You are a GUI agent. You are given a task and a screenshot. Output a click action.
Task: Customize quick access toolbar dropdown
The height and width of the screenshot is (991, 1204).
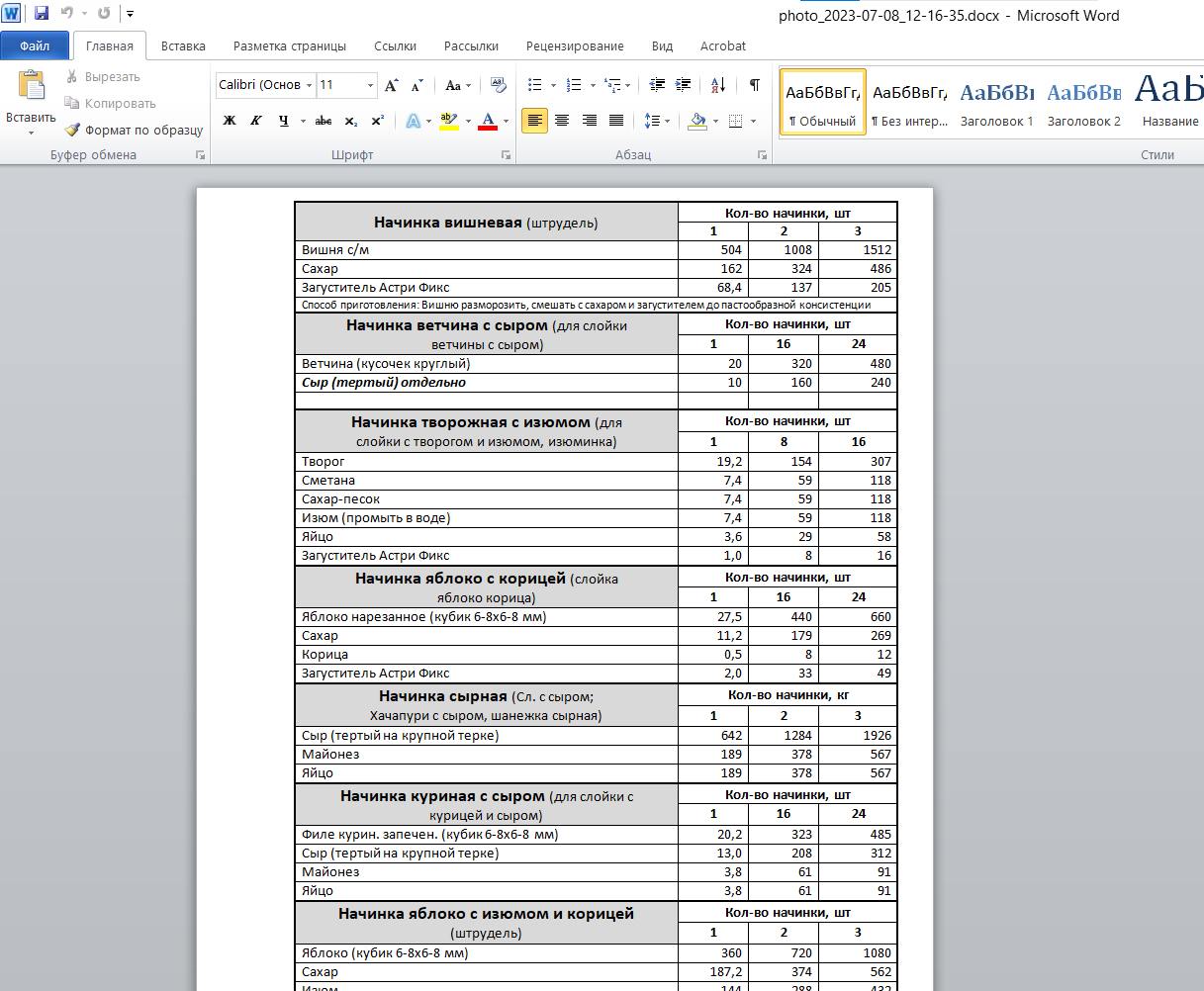click(x=130, y=14)
